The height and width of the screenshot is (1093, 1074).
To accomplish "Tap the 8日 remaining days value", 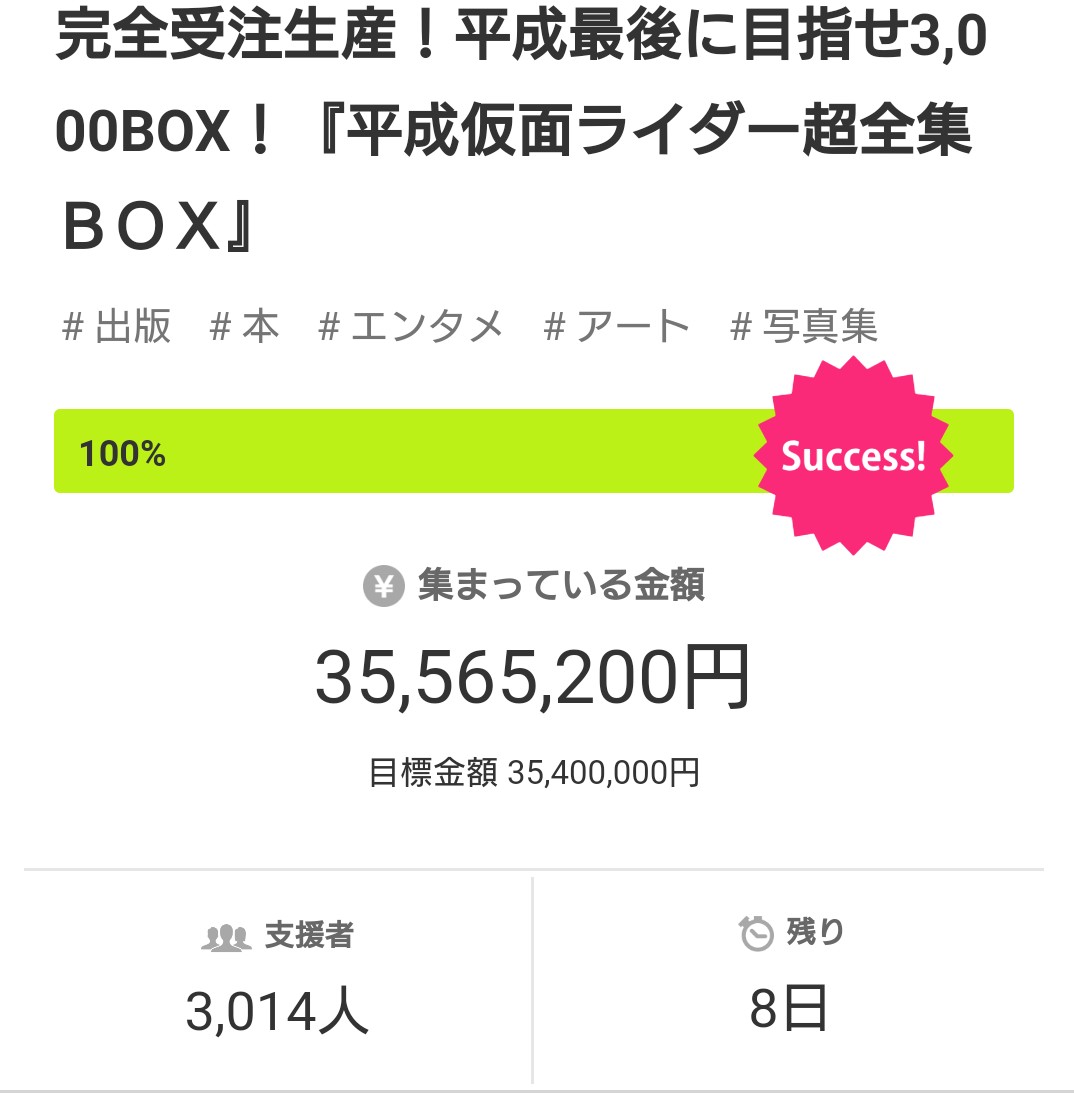I will [789, 1010].
